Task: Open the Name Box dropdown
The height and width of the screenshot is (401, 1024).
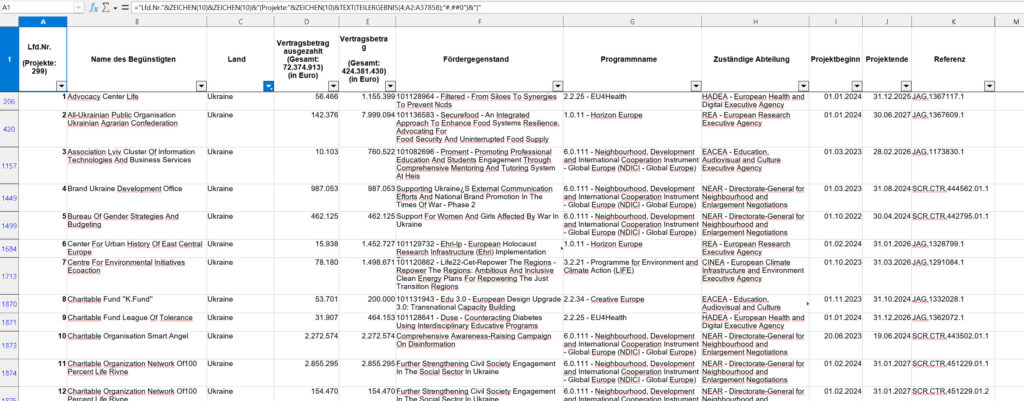Action: [x=77, y=7]
